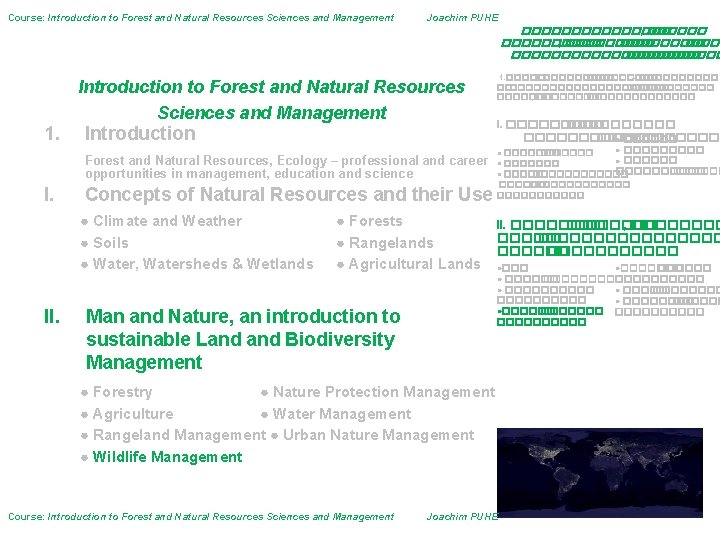Click the Earth at night world map image

click(x=600, y=473)
